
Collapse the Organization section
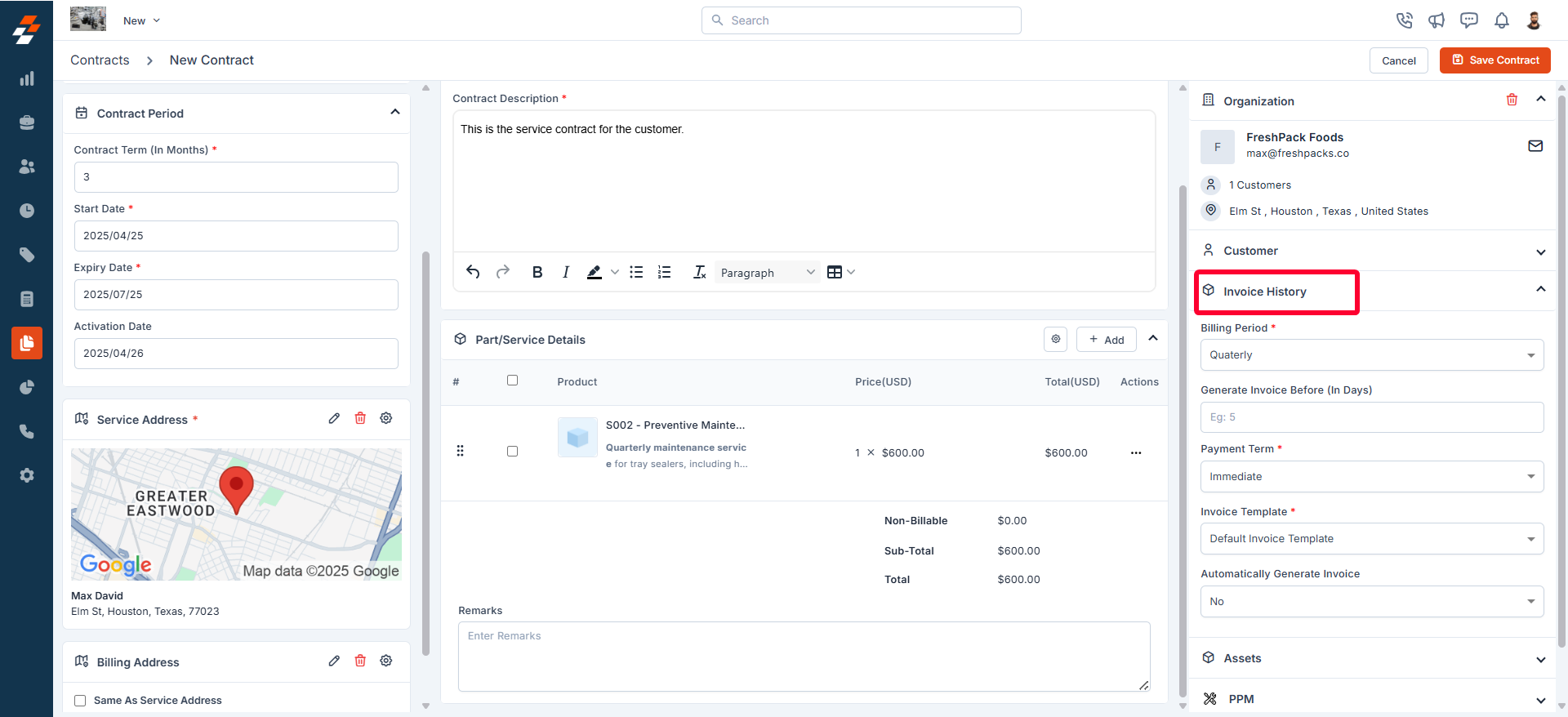pos(1541,99)
